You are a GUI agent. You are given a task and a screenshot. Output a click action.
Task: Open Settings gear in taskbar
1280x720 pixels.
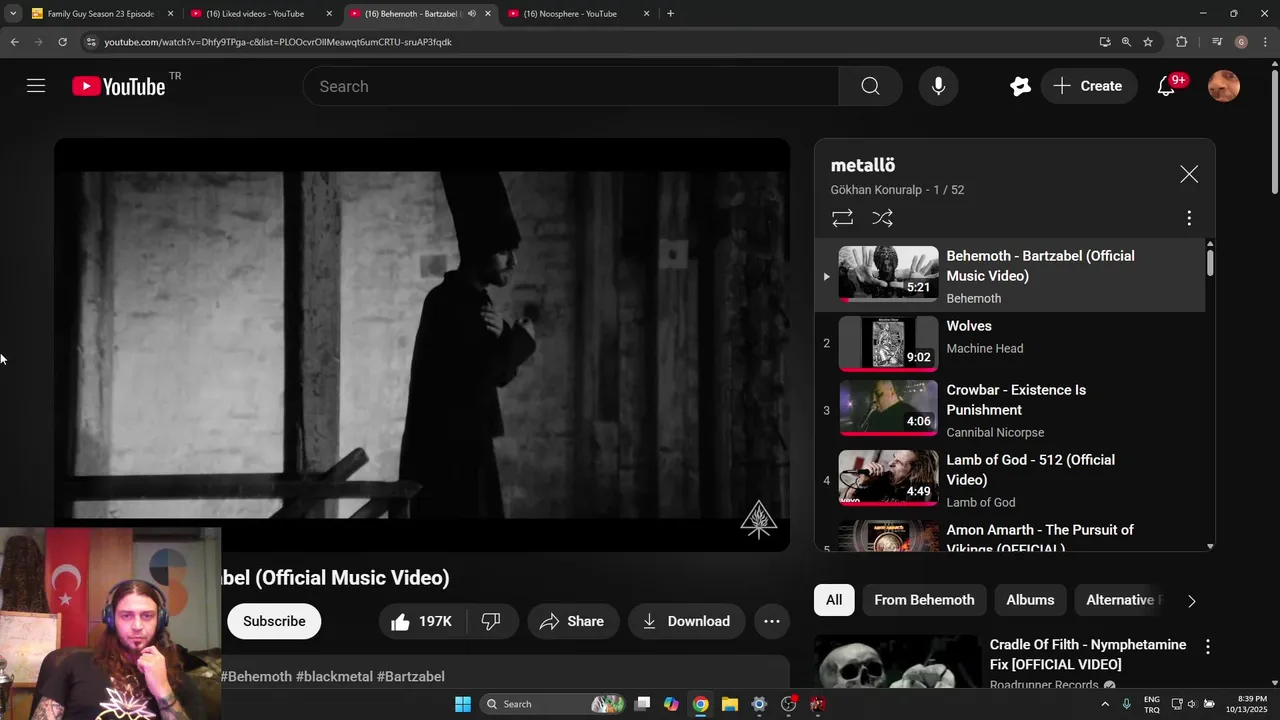pyautogui.click(x=759, y=704)
